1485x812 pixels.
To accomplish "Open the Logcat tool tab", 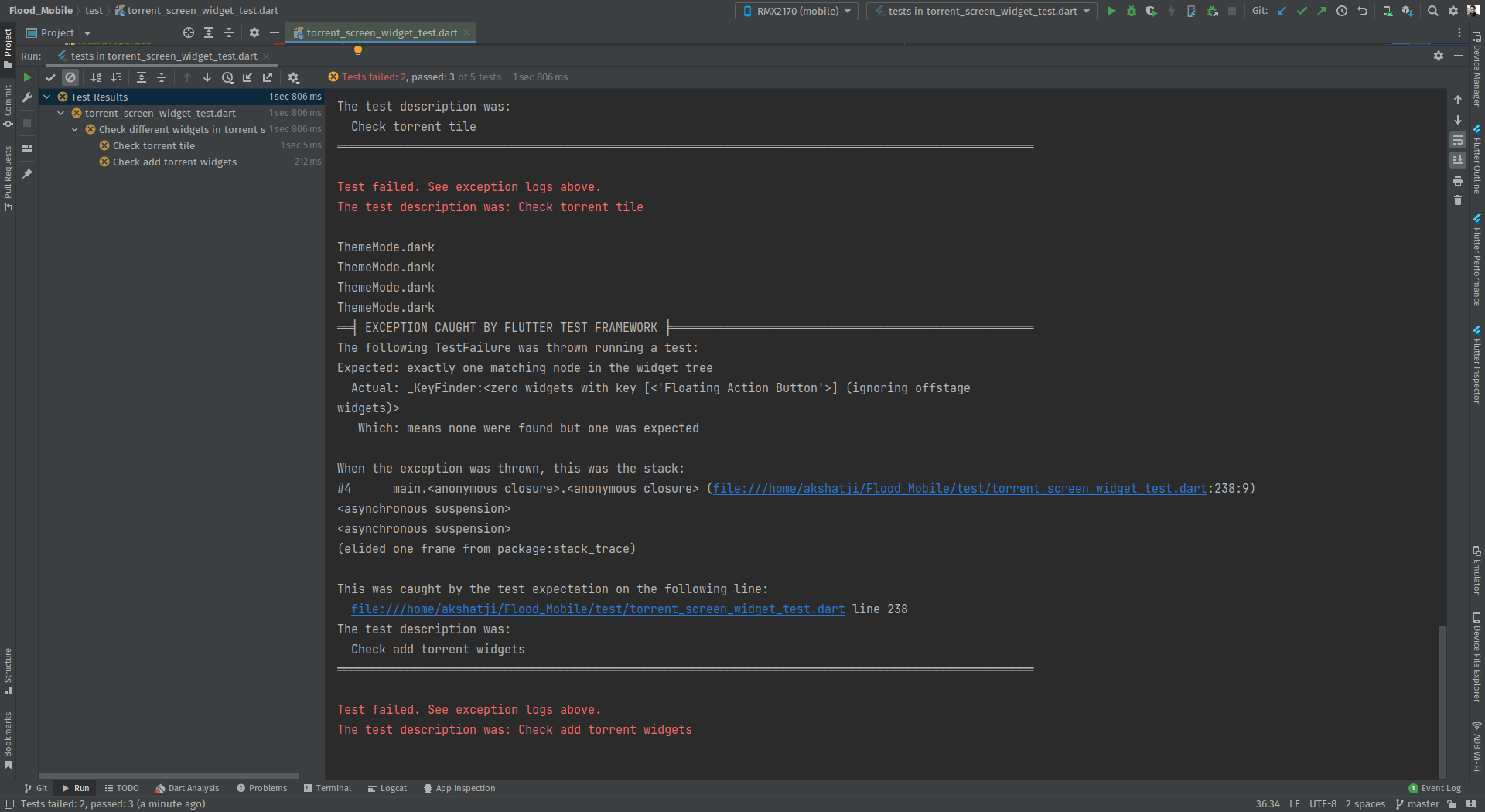I will 387,788.
